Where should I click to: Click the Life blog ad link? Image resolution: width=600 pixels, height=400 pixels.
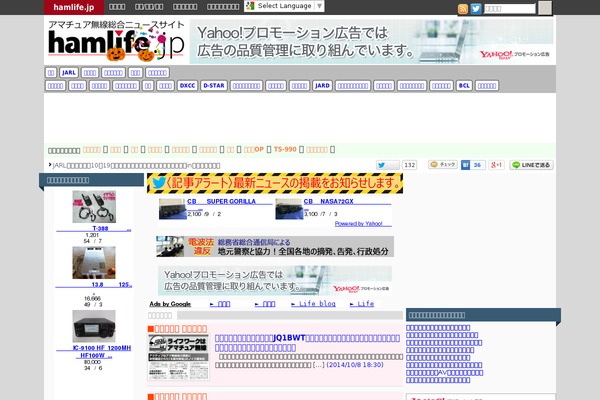[313, 304]
